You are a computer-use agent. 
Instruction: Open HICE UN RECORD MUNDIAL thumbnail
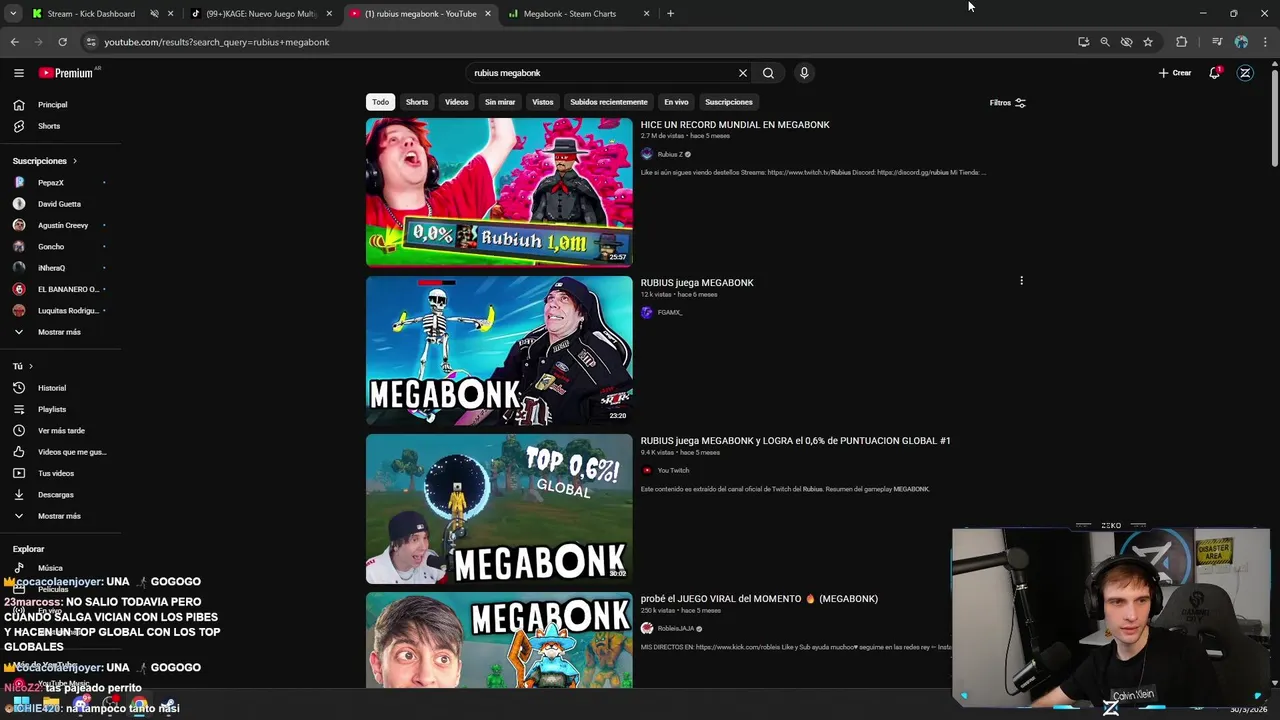pyautogui.click(x=499, y=192)
